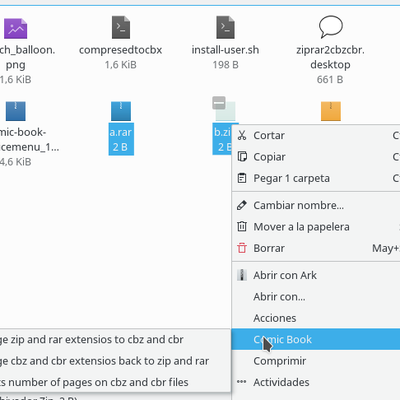This screenshot has width=400, height=400.
Task: Click the clipboard icon beside Pegar
Action: click(x=242, y=178)
